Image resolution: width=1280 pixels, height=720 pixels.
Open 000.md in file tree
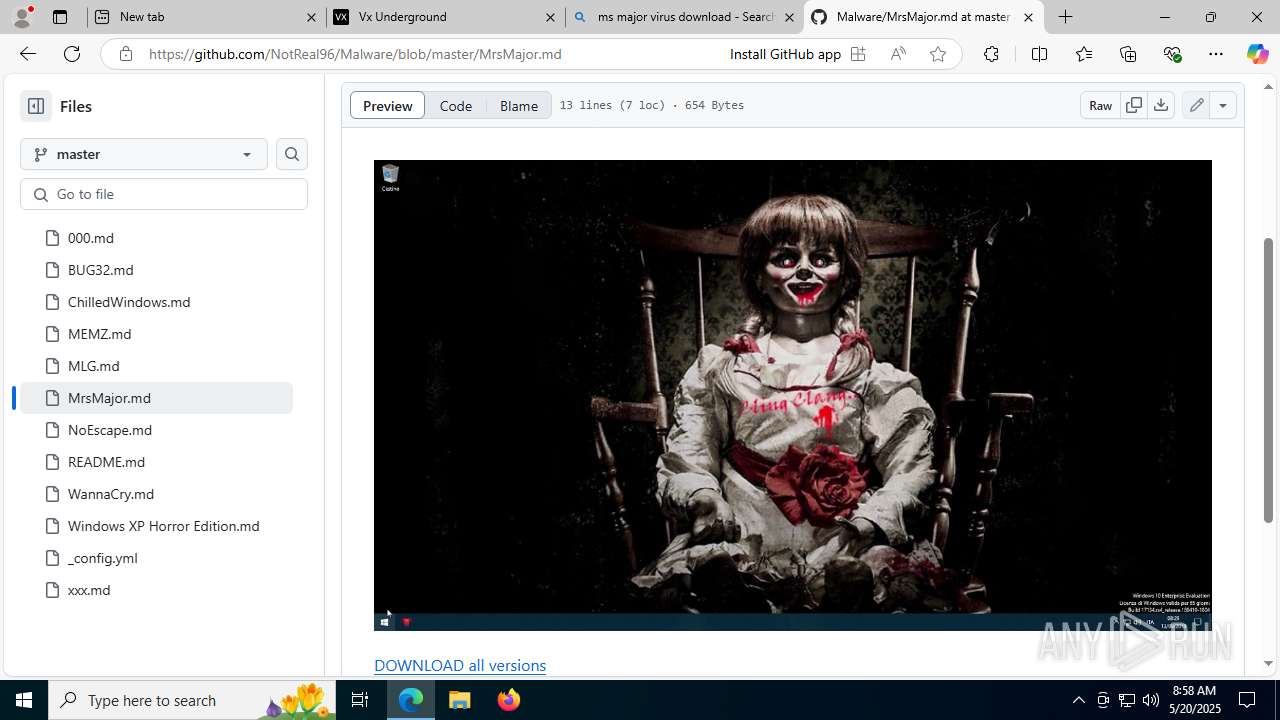(91, 238)
